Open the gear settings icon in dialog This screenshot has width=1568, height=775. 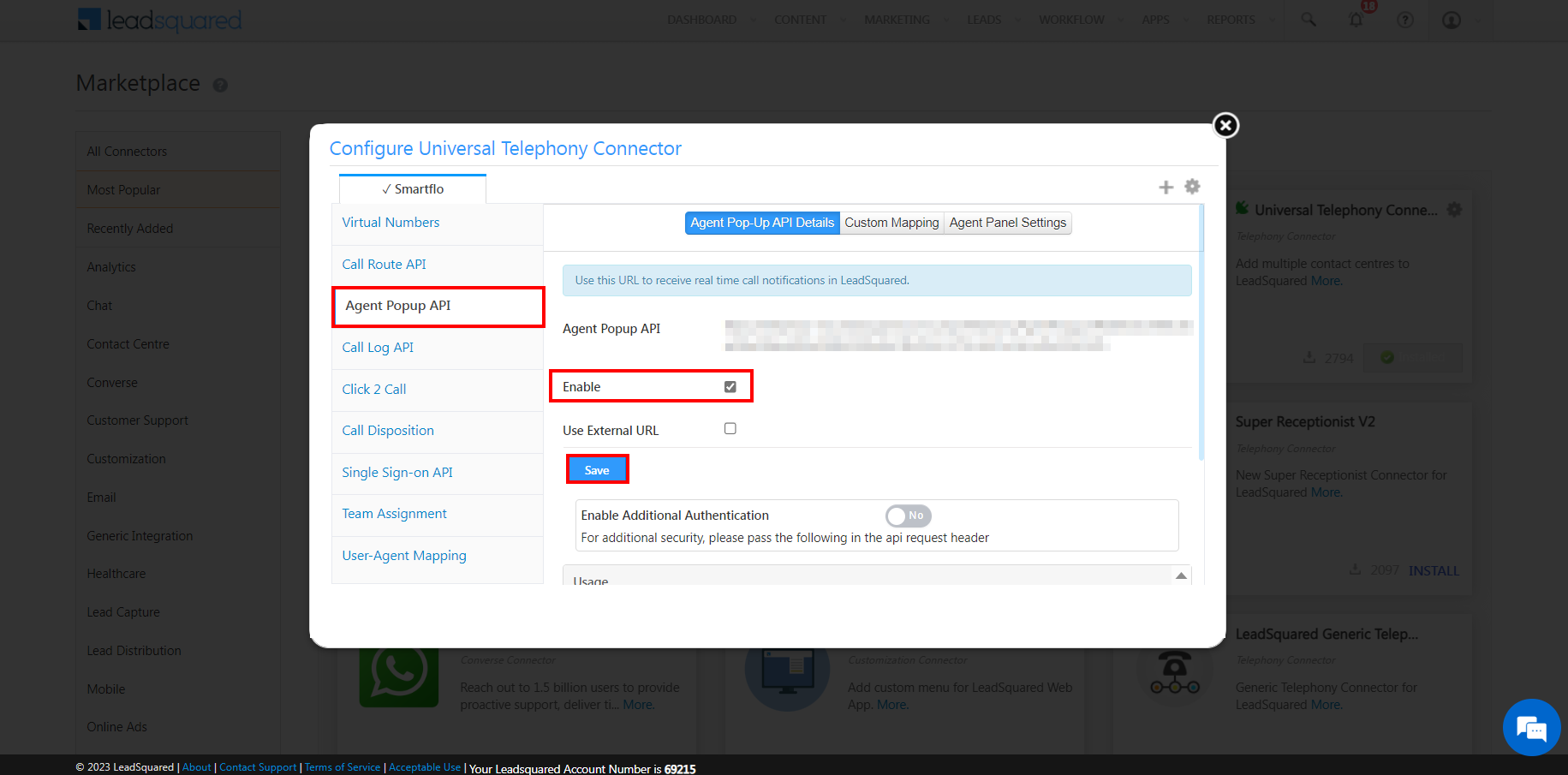1192,186
